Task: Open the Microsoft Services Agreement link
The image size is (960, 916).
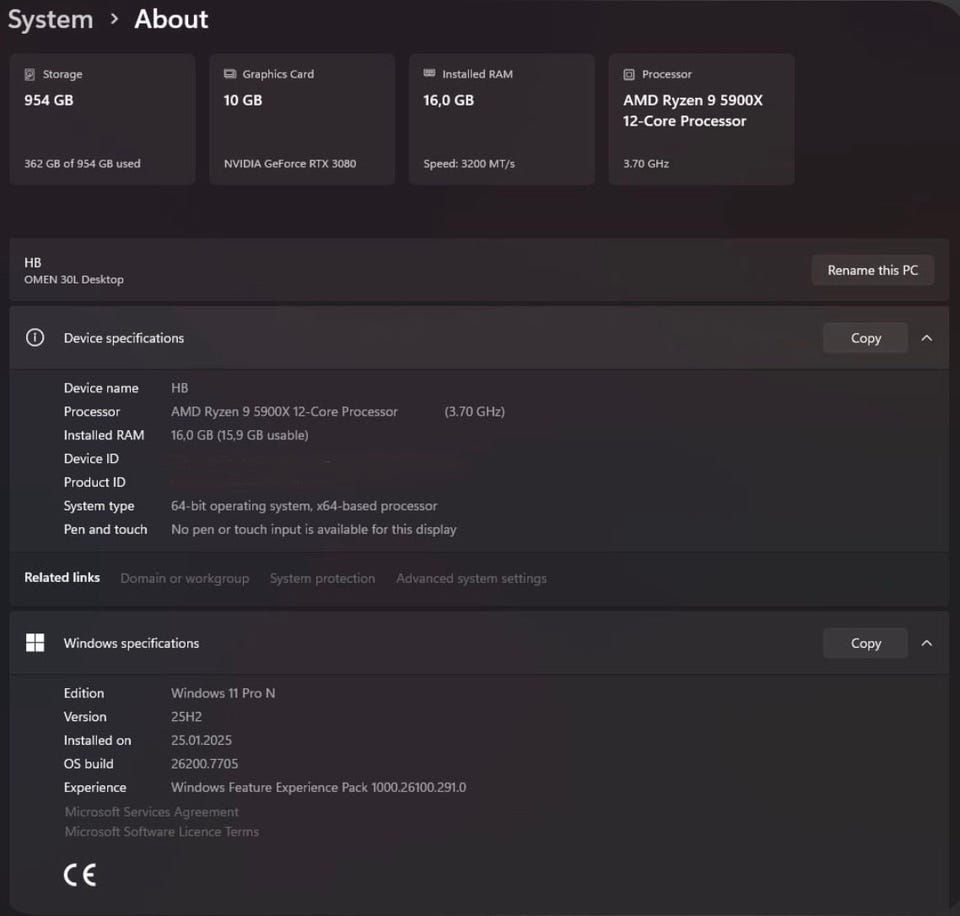Action: pyautogui.click(x=152, y=811)
